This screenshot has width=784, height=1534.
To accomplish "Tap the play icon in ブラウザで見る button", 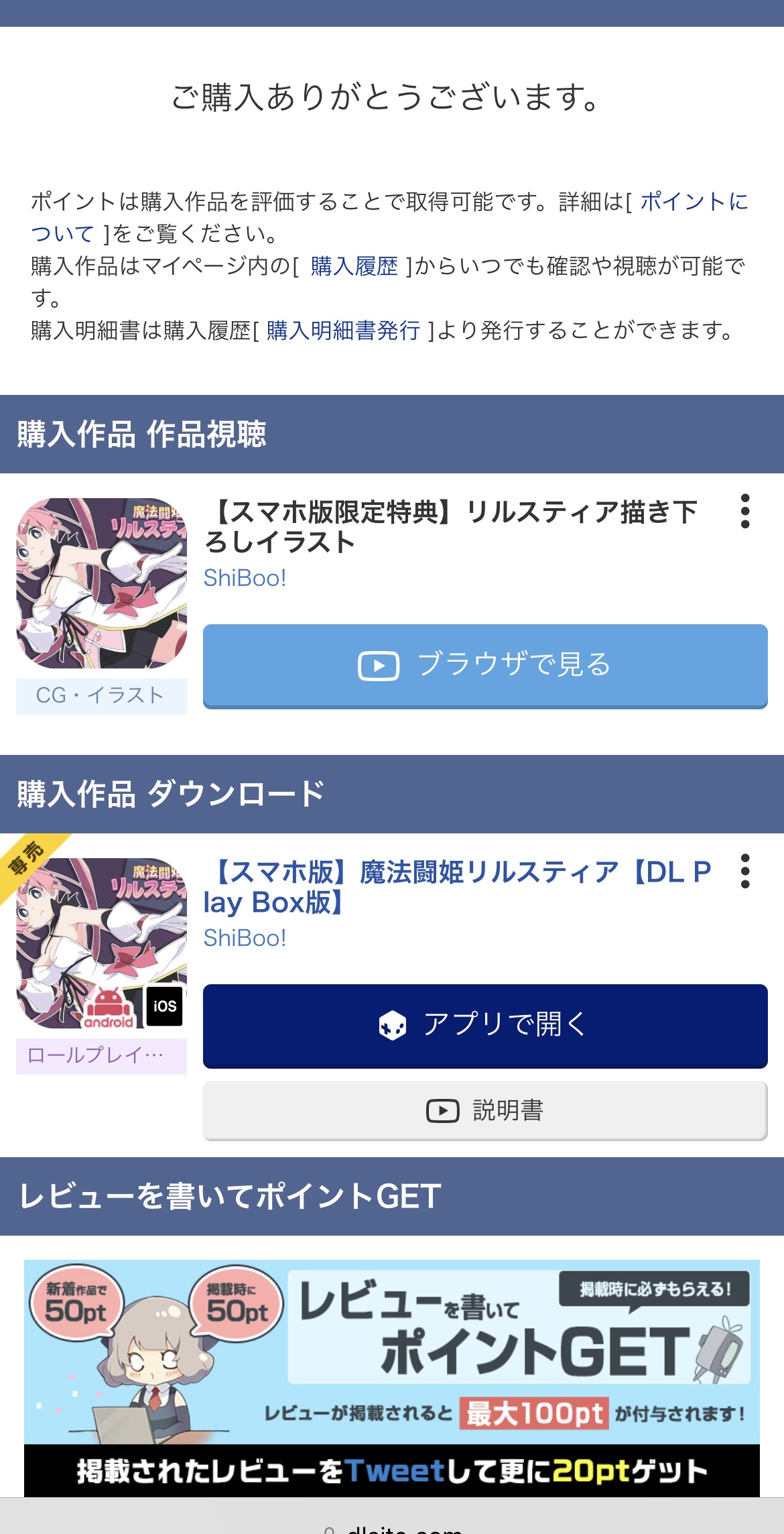I will [x=379, y=666].
